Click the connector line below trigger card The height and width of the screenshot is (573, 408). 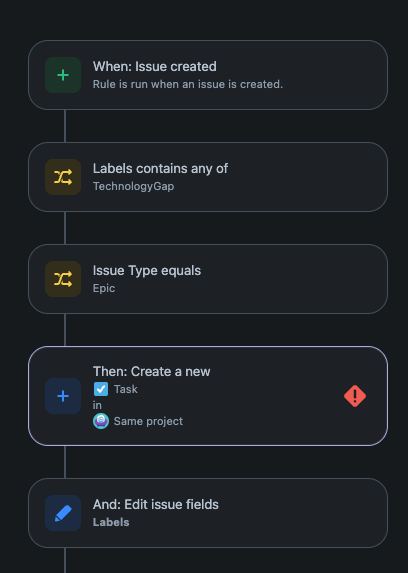coord(65,126)
